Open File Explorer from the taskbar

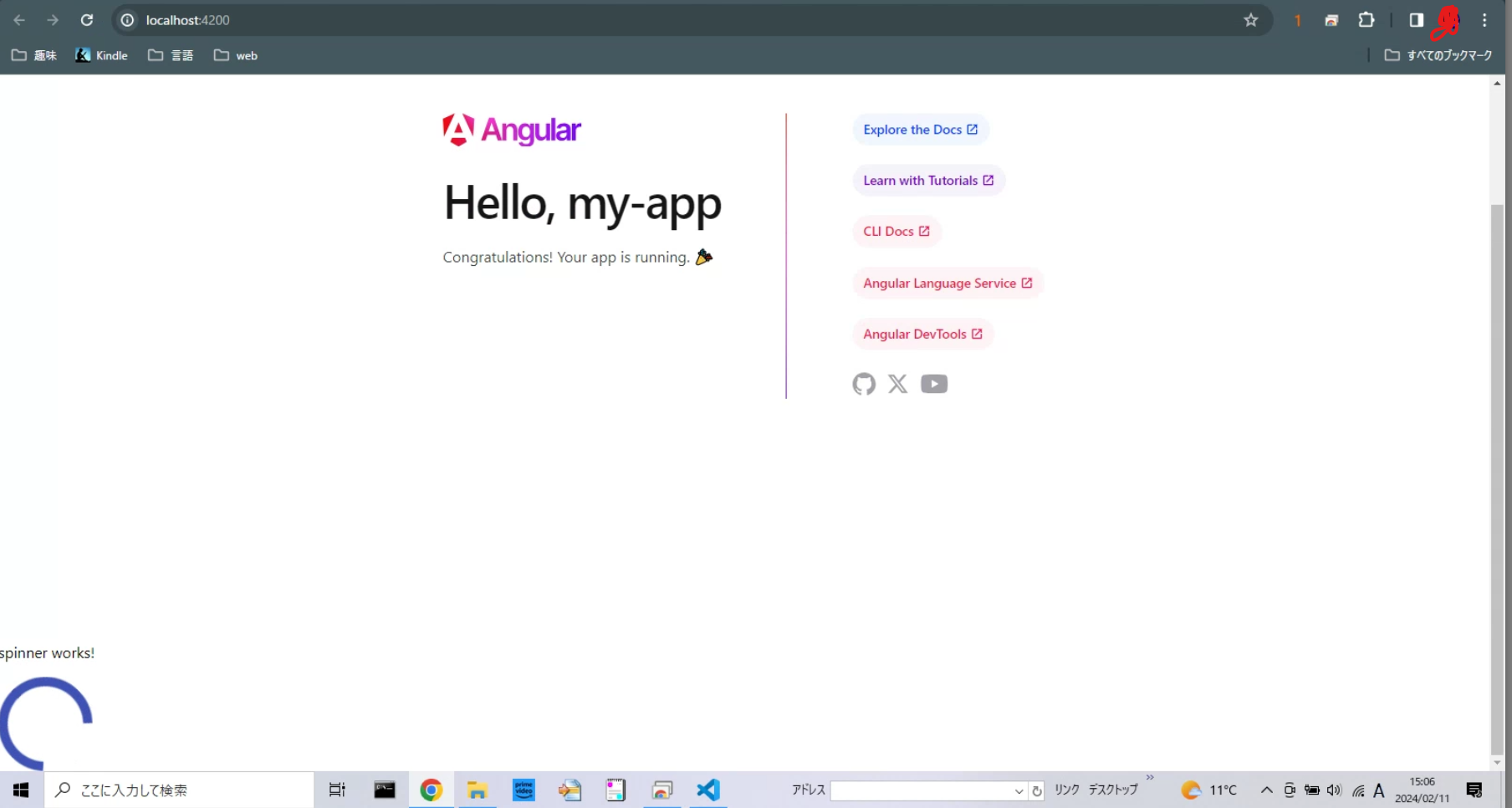478,790
